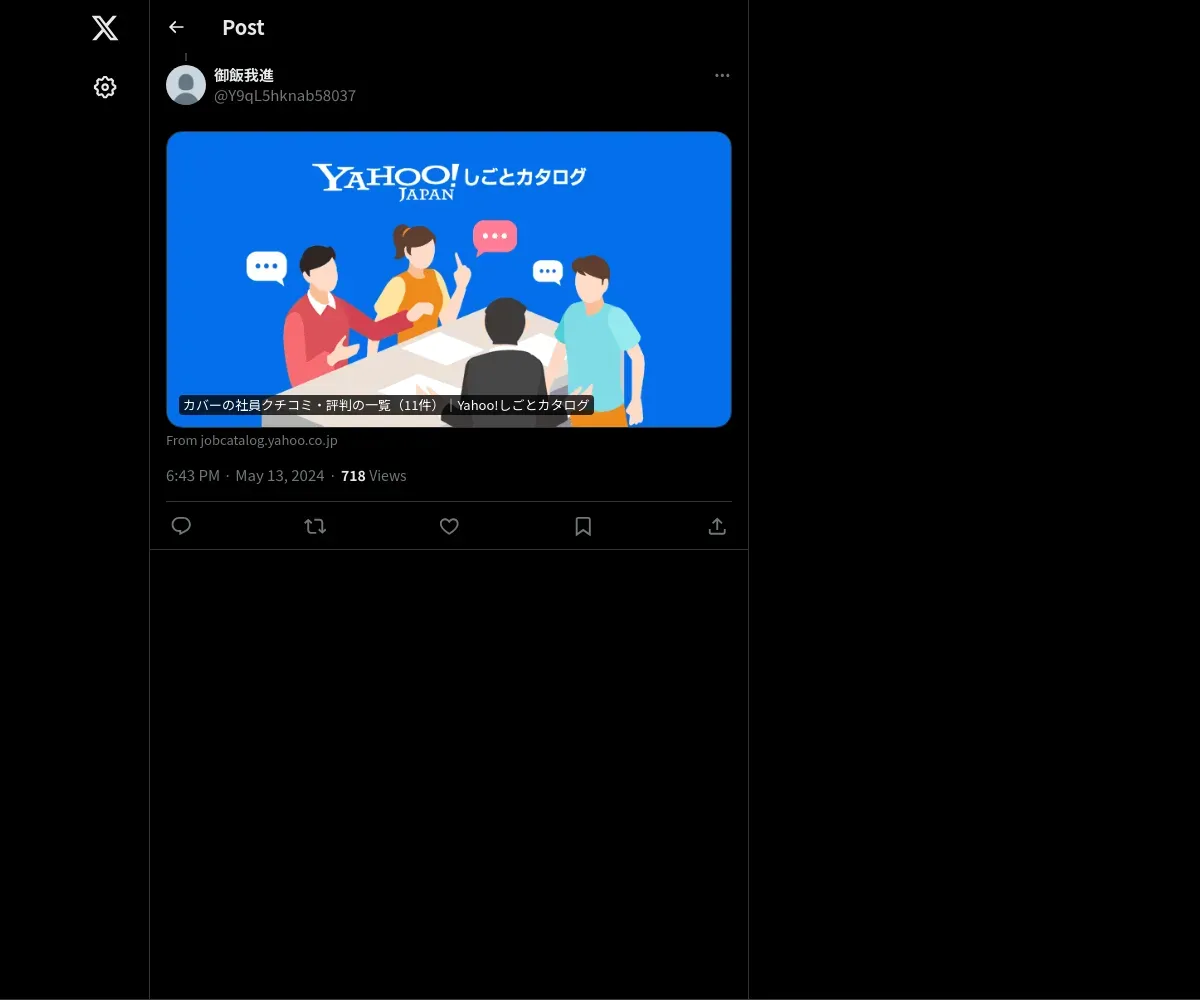Open the card title カバーの社員クチコミ
Image resolution: width=1200 pixels, height=1000 pixels.
[x=386, y=405]
